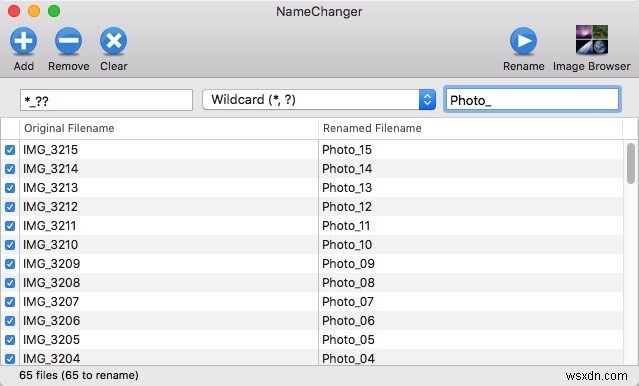Click the Photo_06 renamed filename
The image size is (639, 386).
tap(348, 321)
